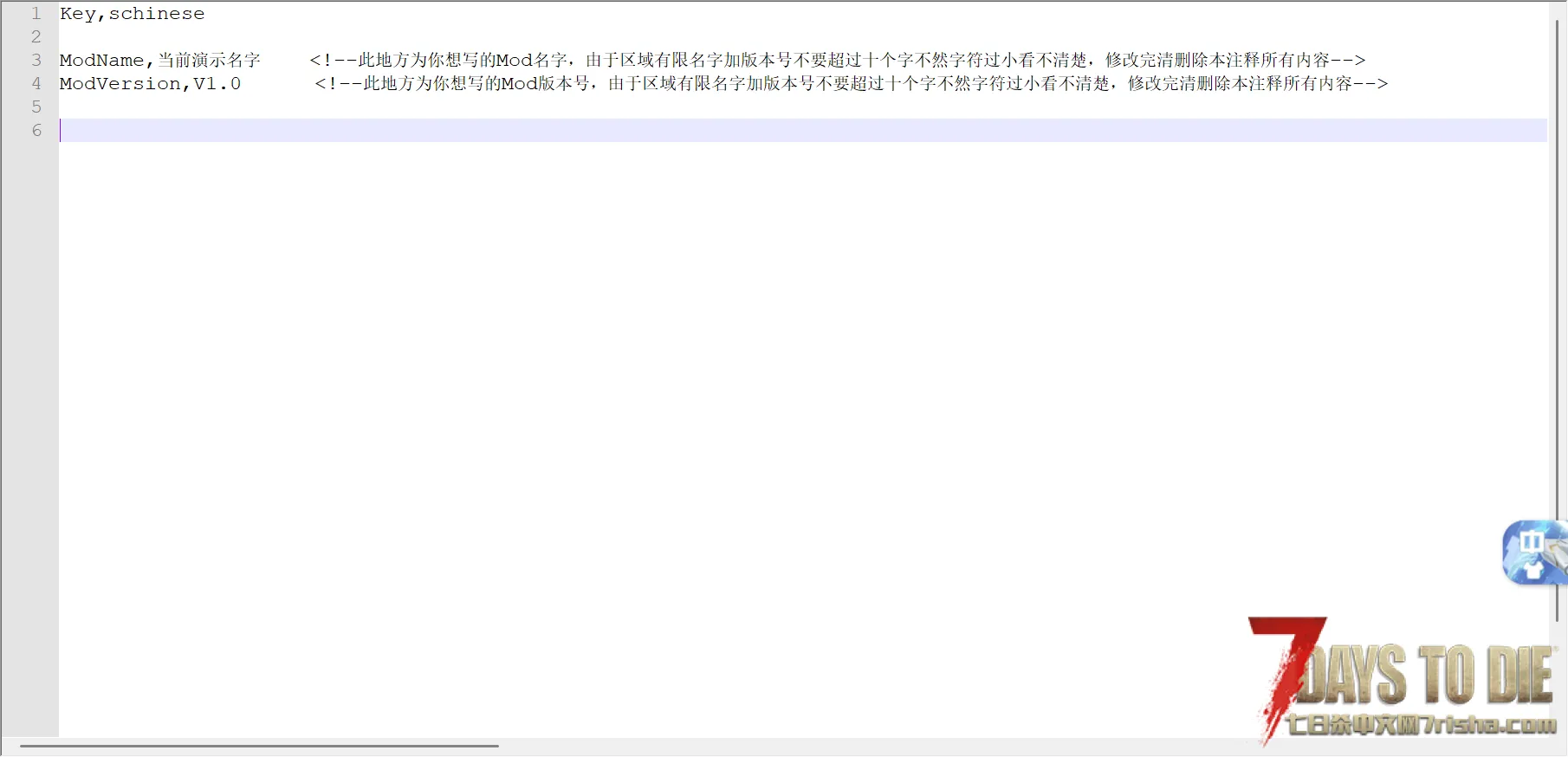Open the shirt skin icon on input widget
1568x757 pixels.
pyautogui.click(x=1533, y=570)
